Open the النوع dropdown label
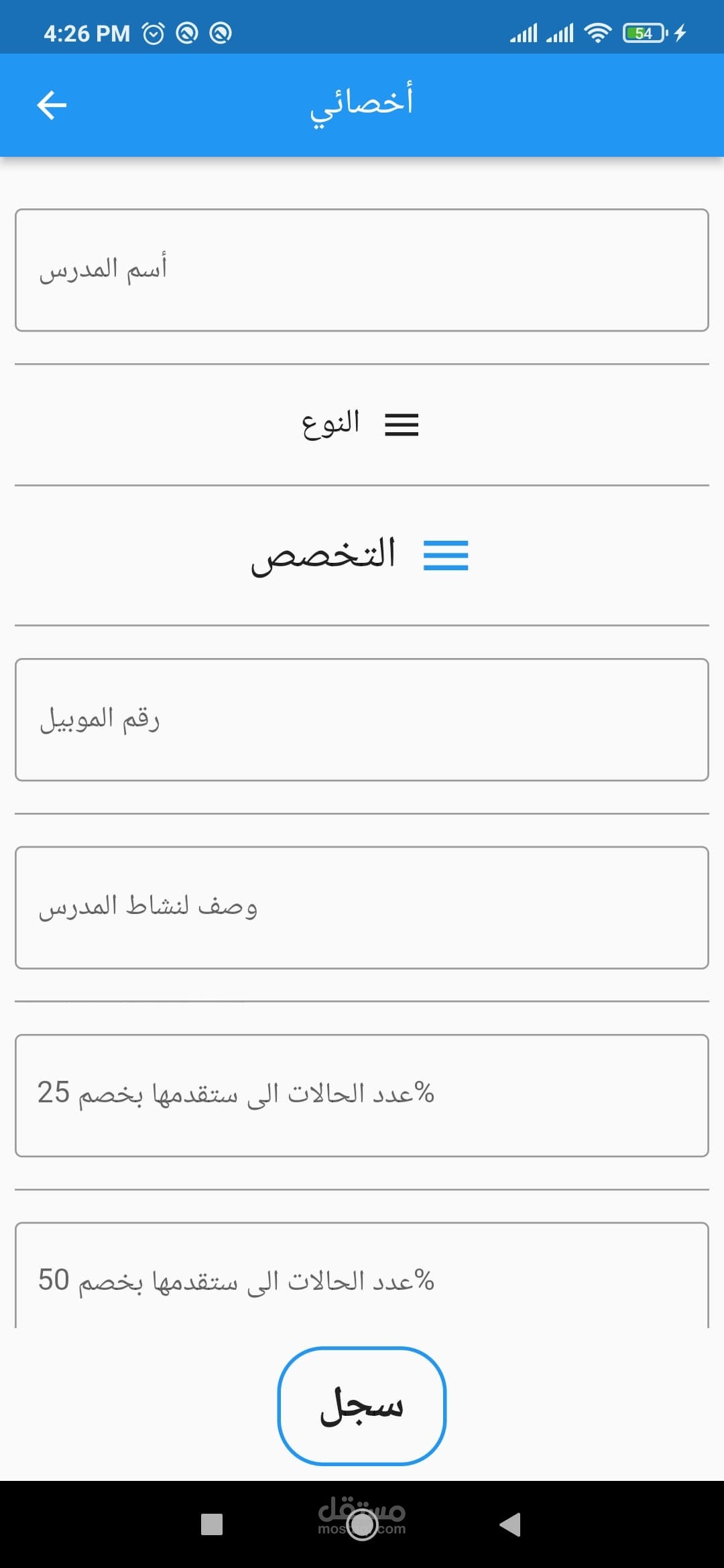The height and width of the screenshot is (1568, 724). coord(331,424)
